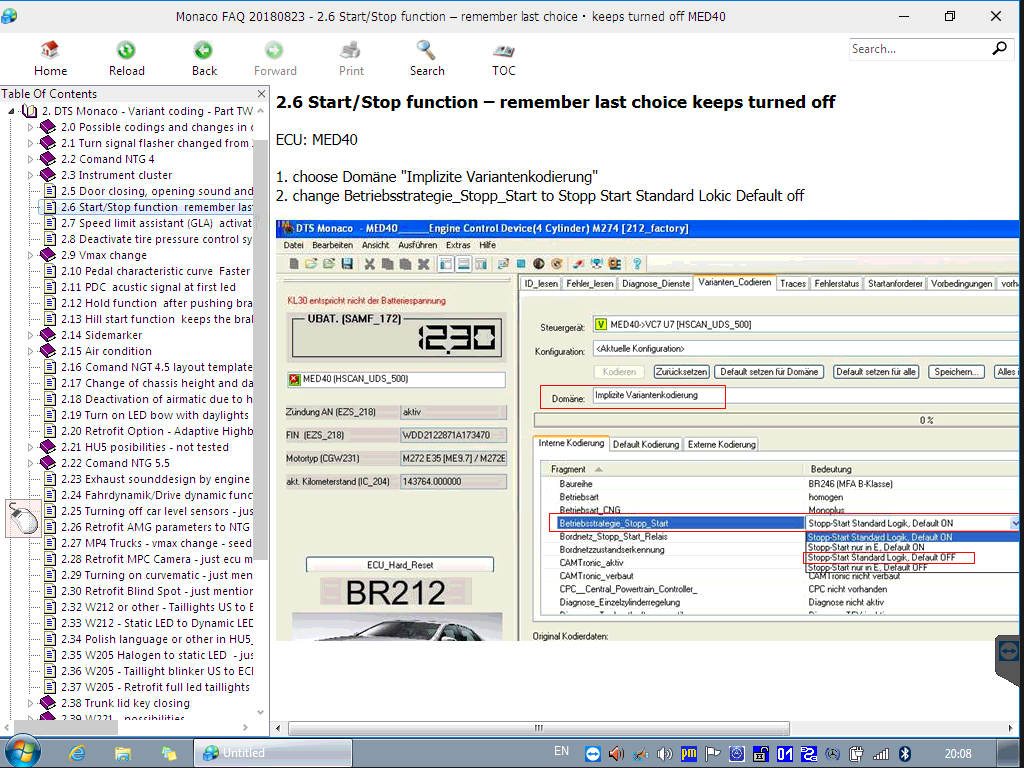Expand '2.21 HU5 posibilities' node
This screenshot has height=768, width=1024.
coord(30,447)
